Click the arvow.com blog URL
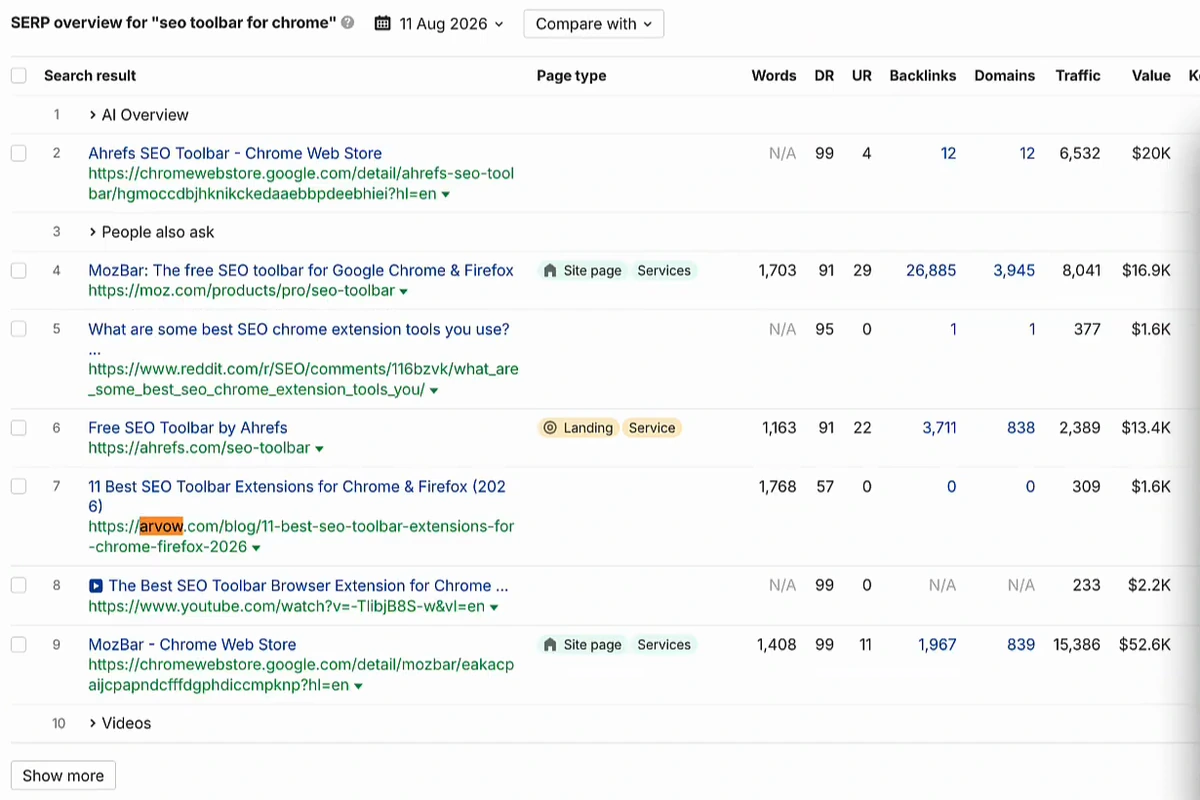The width and height of the screenshot is (1200, 800). click(x=301, y=536)
